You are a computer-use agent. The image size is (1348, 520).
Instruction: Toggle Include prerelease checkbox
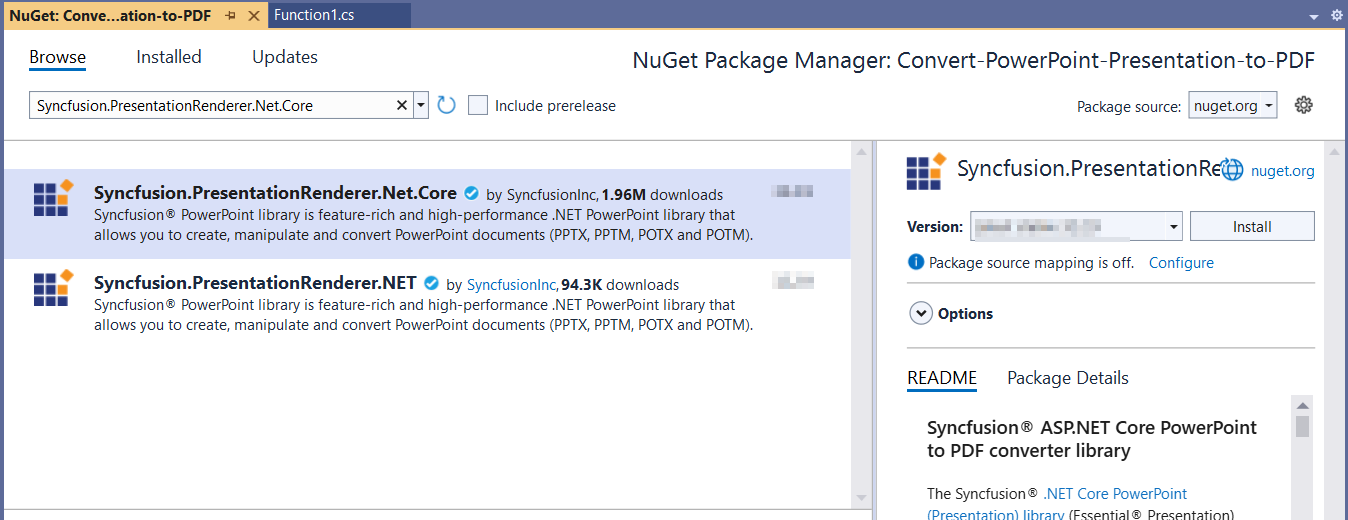pyautogui.click(x=478, y=105)
